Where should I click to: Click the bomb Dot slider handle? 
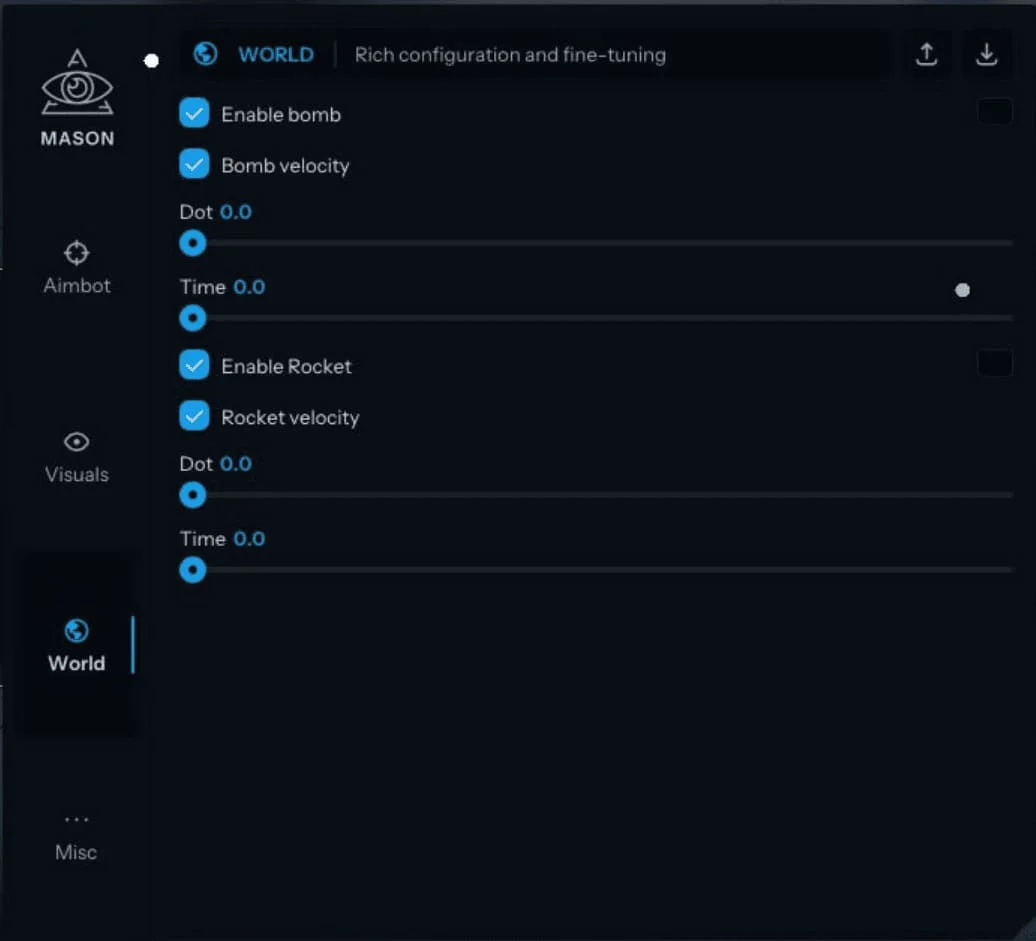192,243
